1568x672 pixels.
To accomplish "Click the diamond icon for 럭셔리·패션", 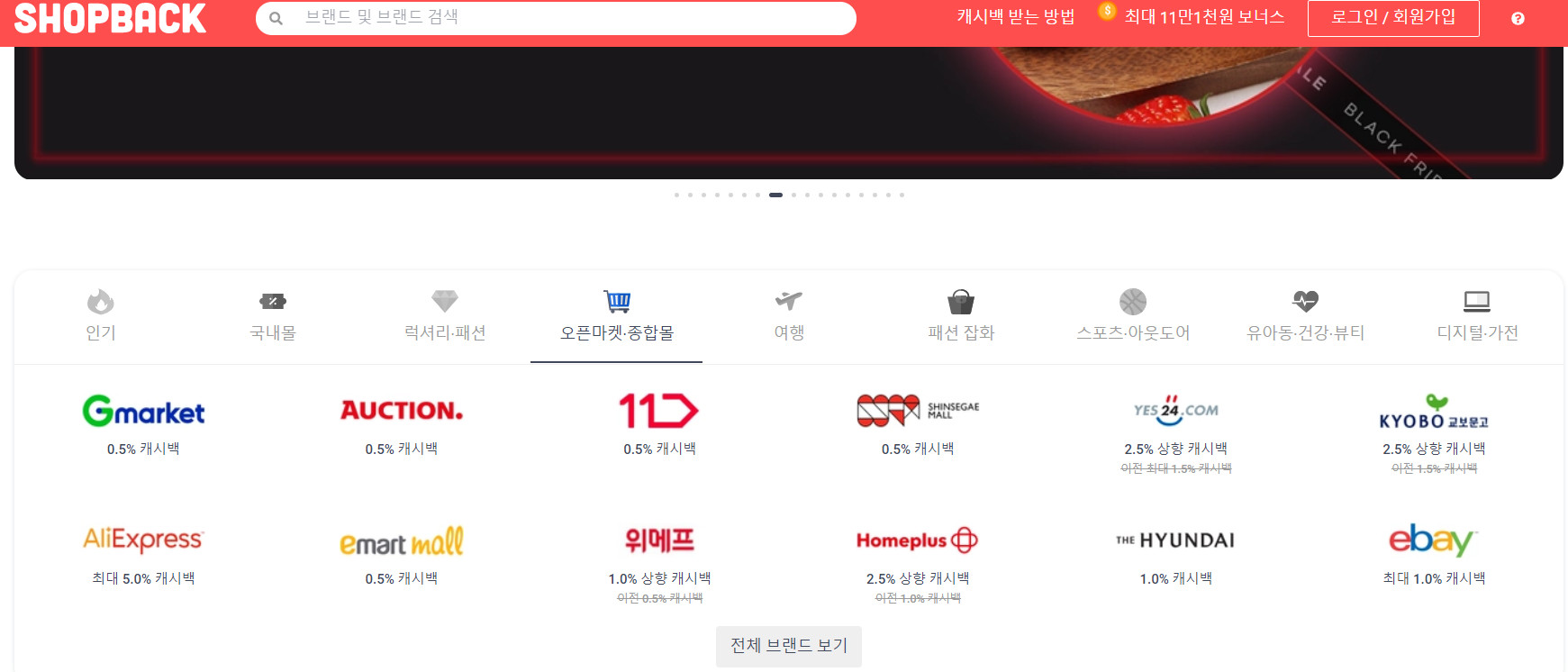I will point(445,301).
